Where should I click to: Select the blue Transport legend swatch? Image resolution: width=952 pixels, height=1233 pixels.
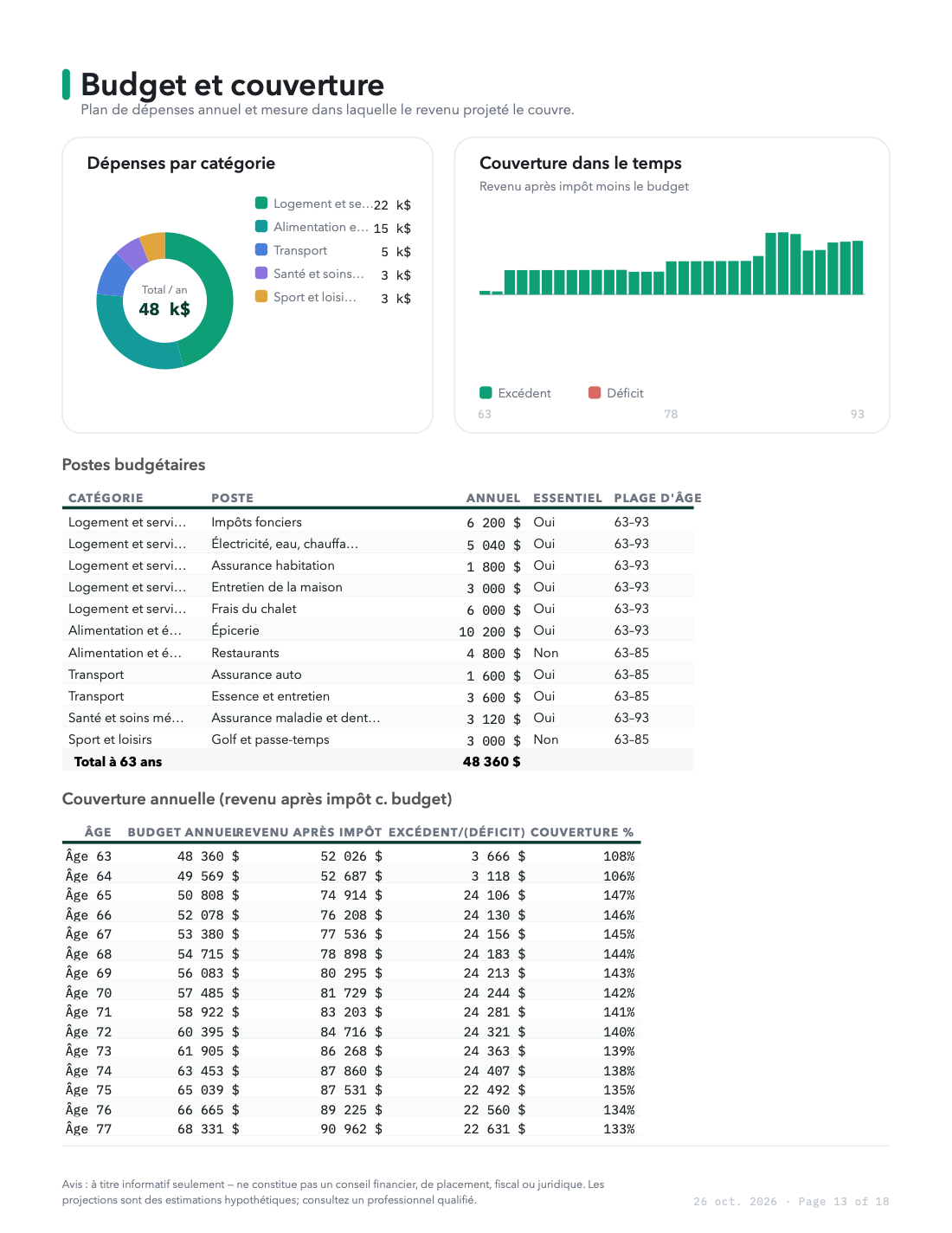point(261,250)
